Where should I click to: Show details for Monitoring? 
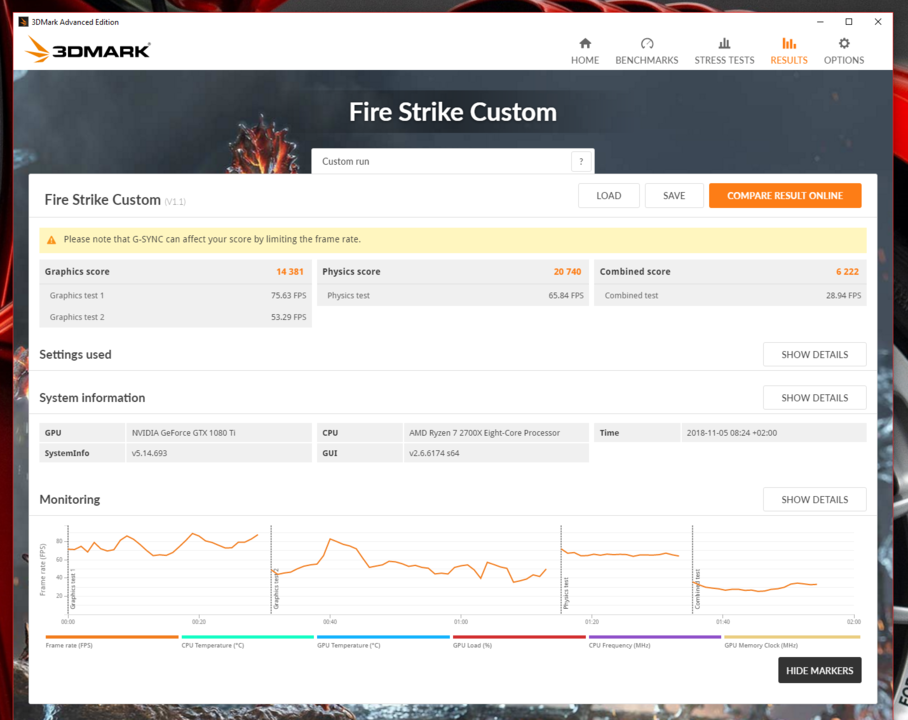814,499
